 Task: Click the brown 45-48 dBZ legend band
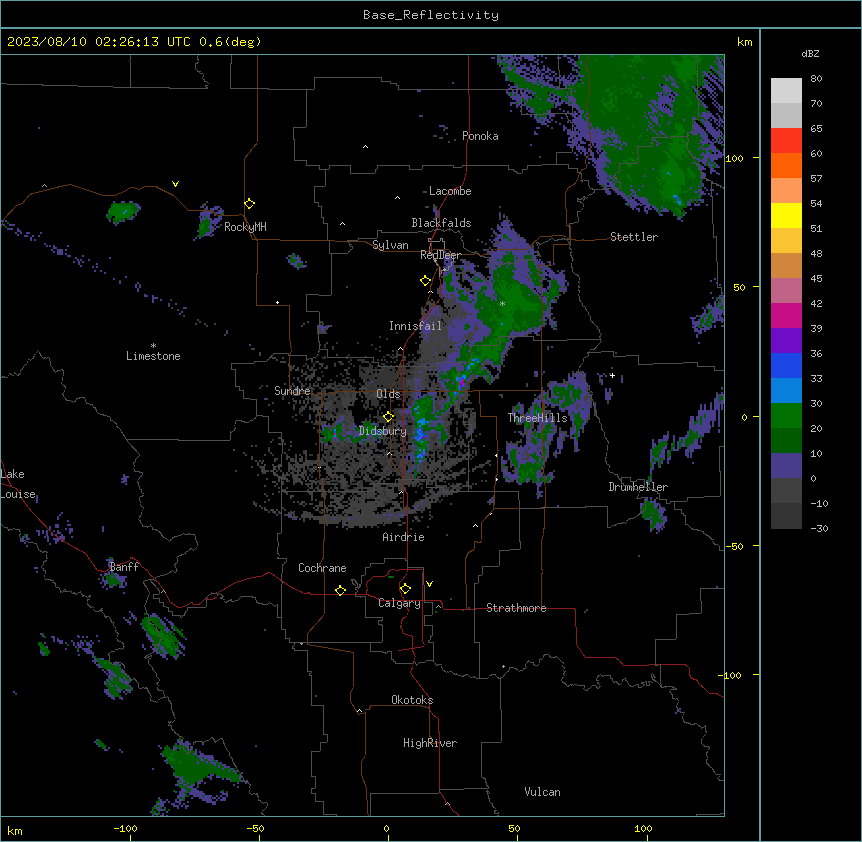(786, 265)
